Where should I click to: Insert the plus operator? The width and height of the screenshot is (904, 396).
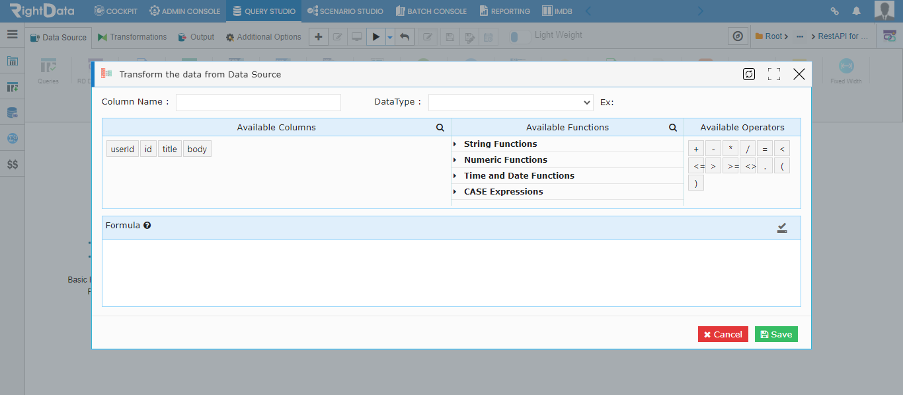click(696, 149)
